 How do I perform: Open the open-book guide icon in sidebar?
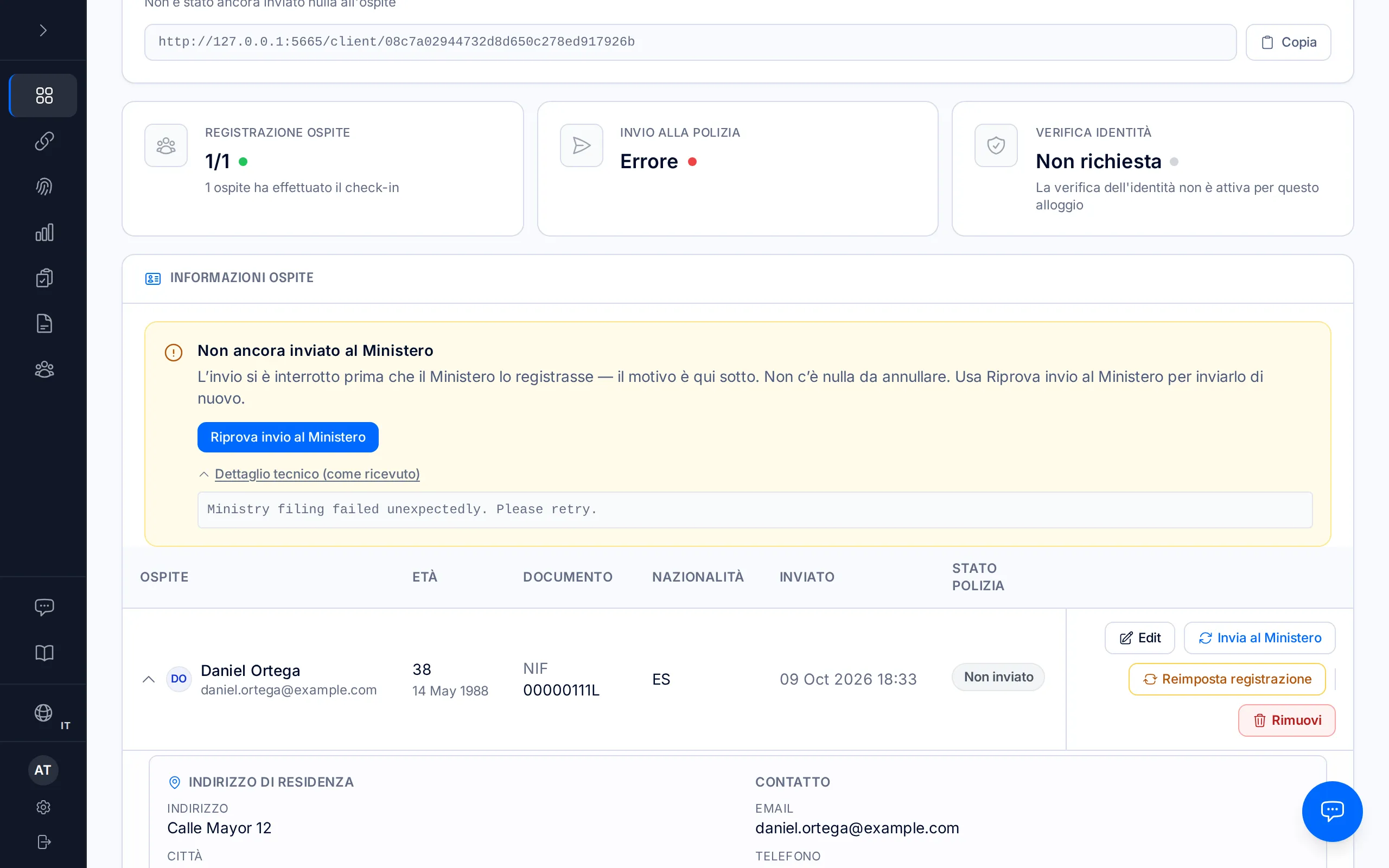click(44, 653)
